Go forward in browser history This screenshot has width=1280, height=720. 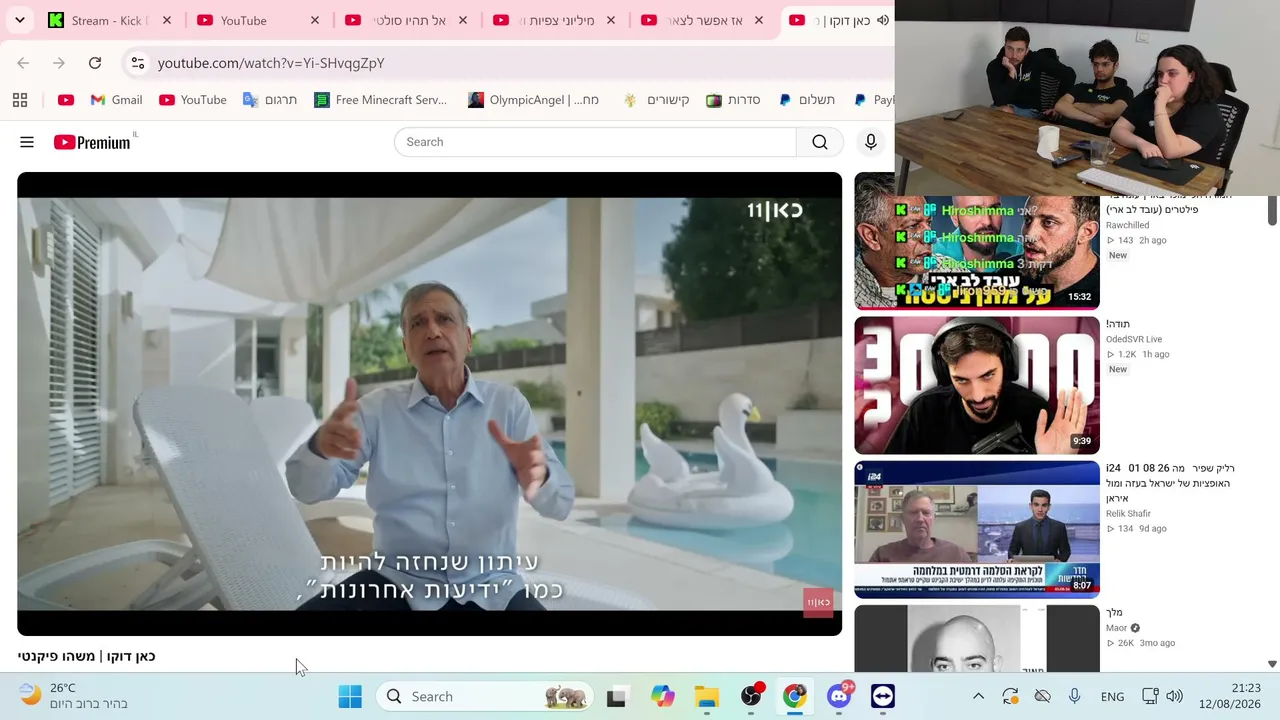tap(59, 63)
